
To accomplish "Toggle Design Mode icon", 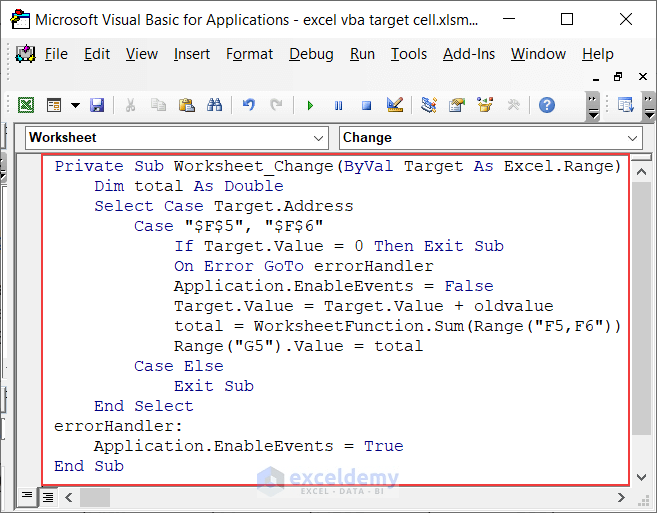I will point(395,105).
